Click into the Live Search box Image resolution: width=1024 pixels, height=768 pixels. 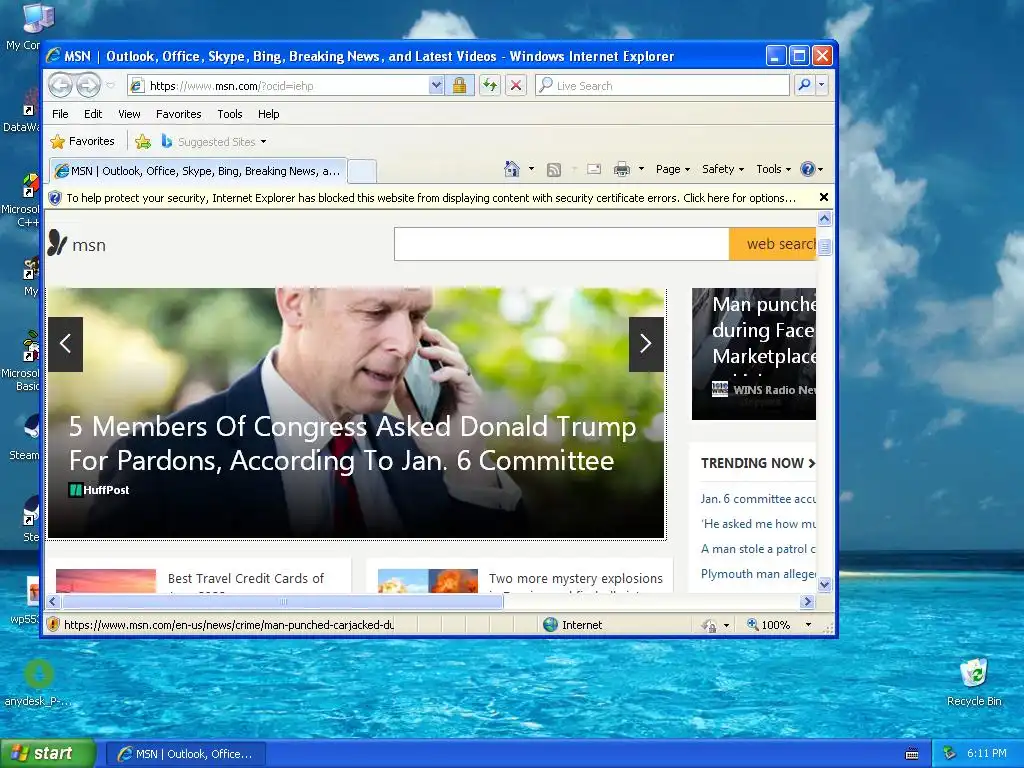point(662,86)
